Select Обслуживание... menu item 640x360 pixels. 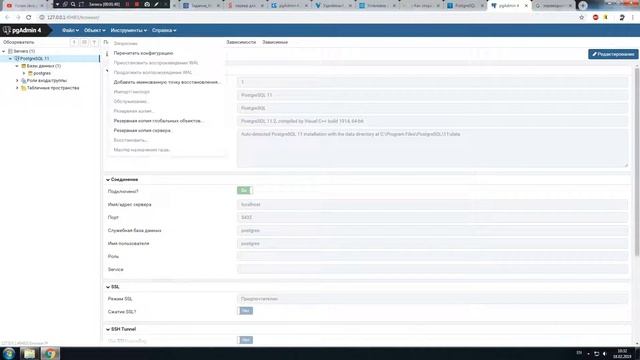[x=131, y=101]
